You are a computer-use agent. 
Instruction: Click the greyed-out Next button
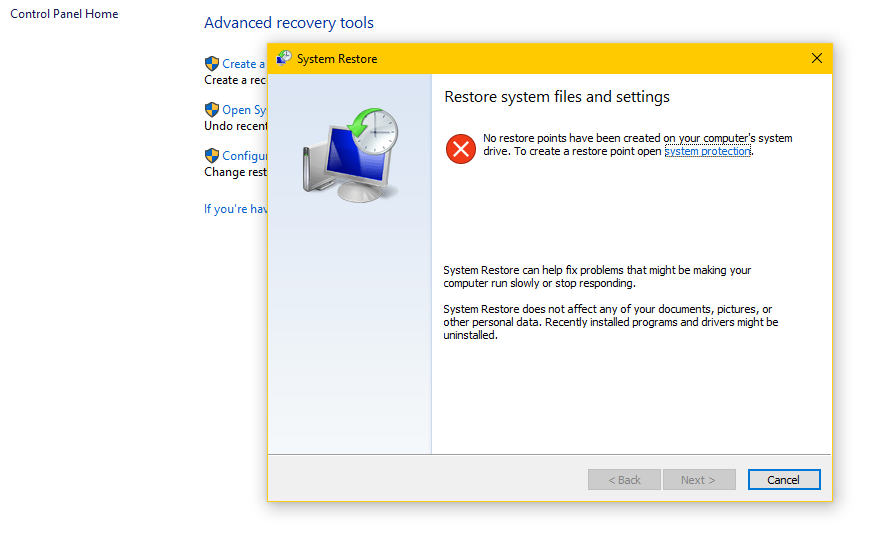coord(698,480)
